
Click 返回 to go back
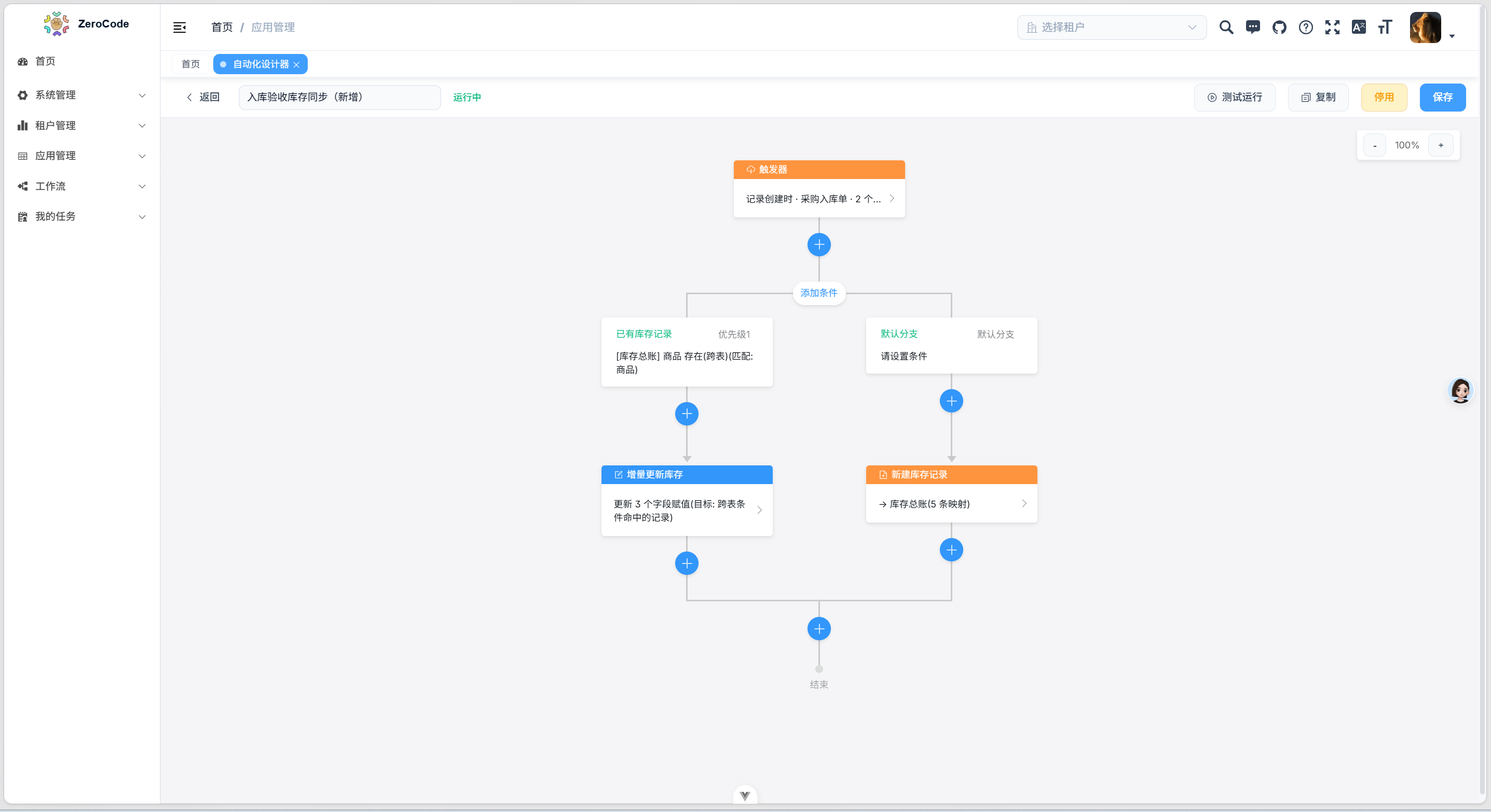202,97
